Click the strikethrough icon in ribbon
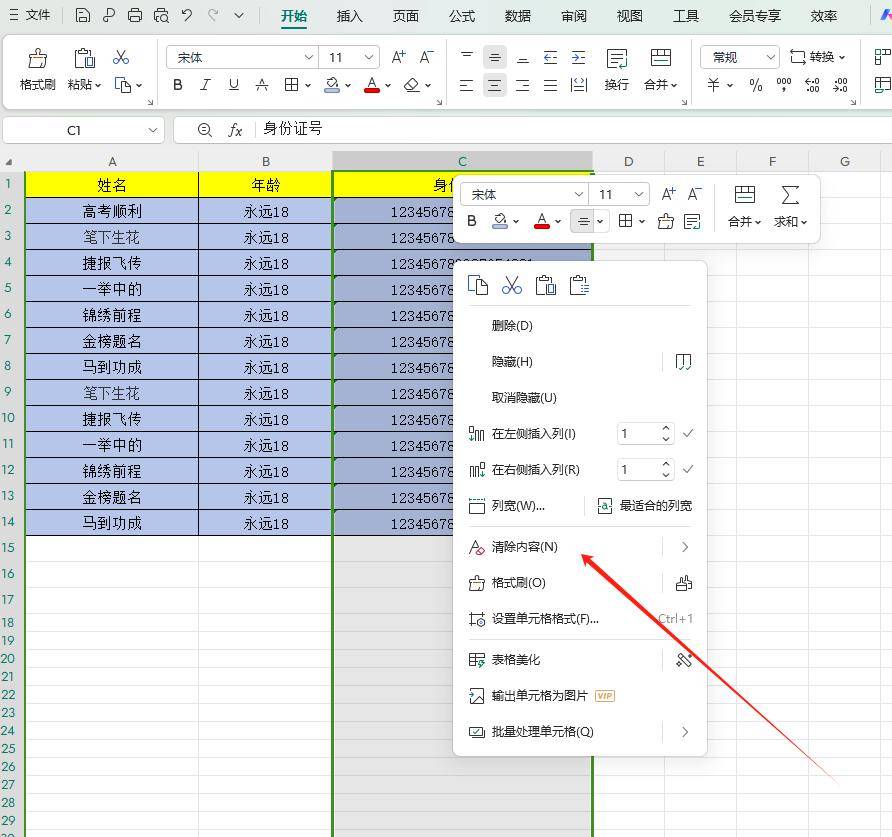 click(x=261, y=86)
